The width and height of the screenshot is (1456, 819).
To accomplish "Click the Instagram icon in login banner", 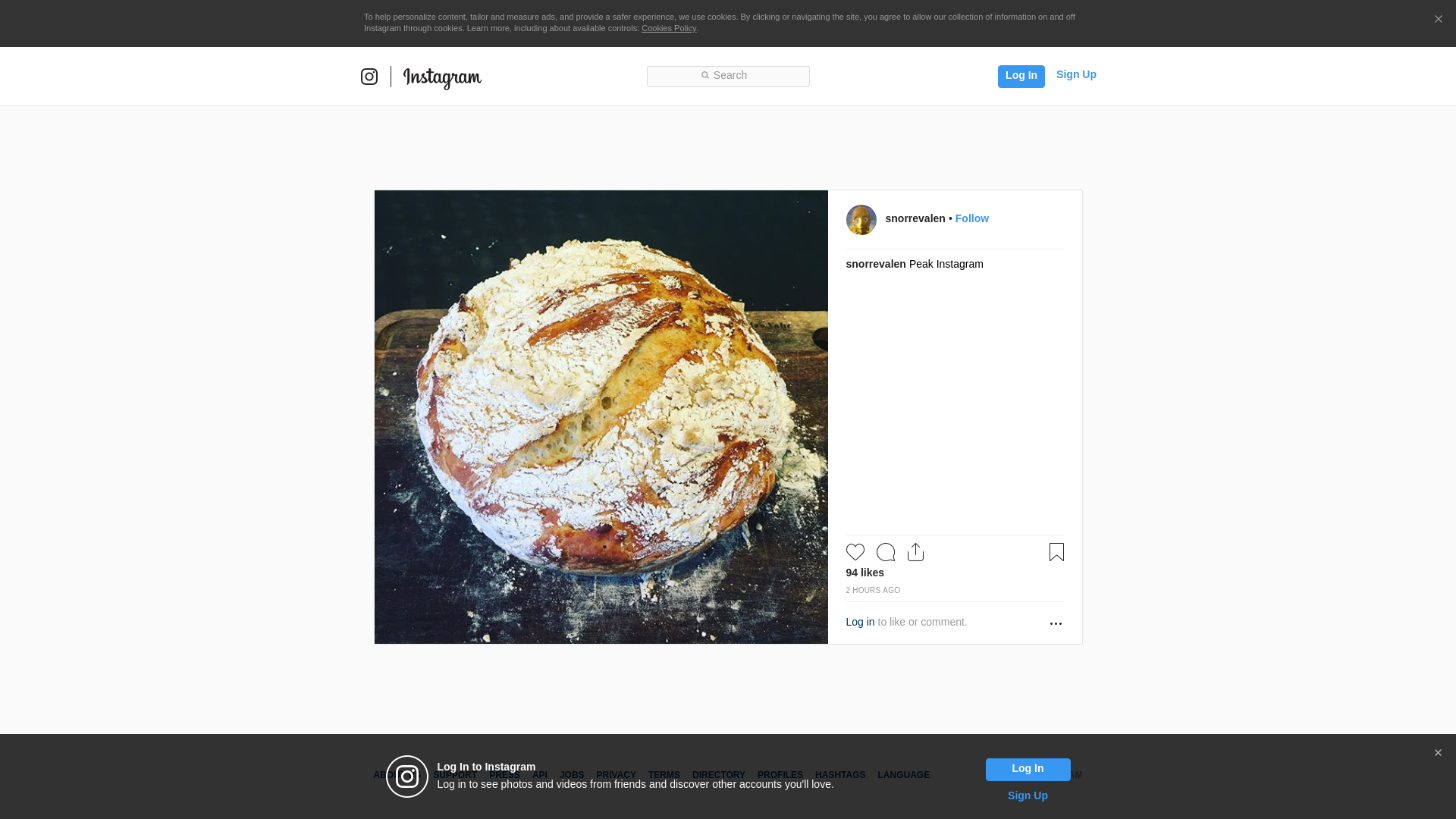I will click(407, 777).
